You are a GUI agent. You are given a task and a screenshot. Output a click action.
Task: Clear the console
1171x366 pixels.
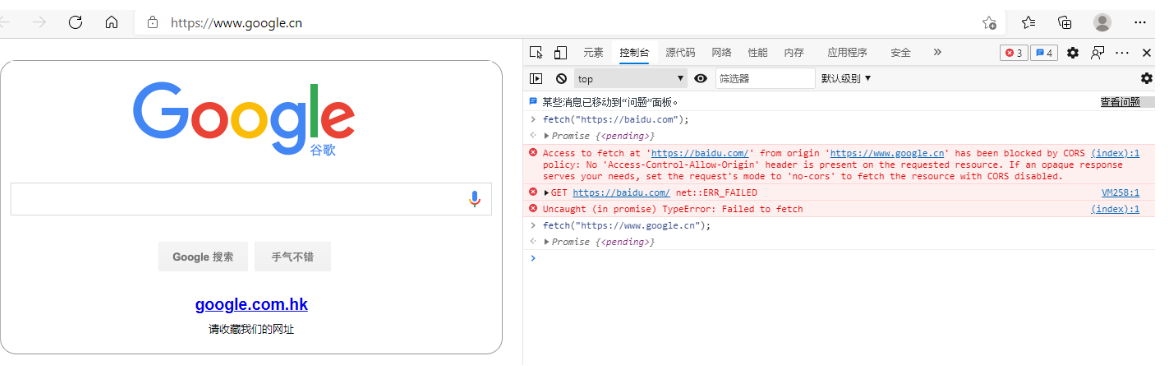[561, 78]
